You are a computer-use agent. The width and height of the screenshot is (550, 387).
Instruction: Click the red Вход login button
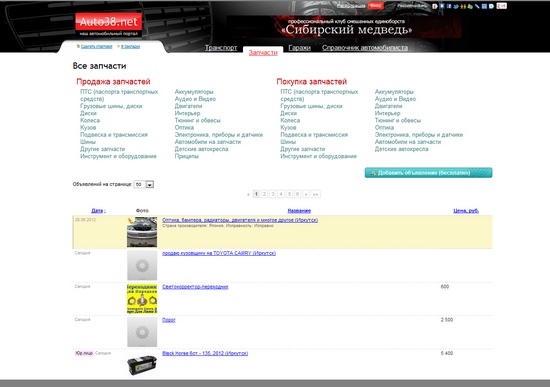tap(375, 6)
